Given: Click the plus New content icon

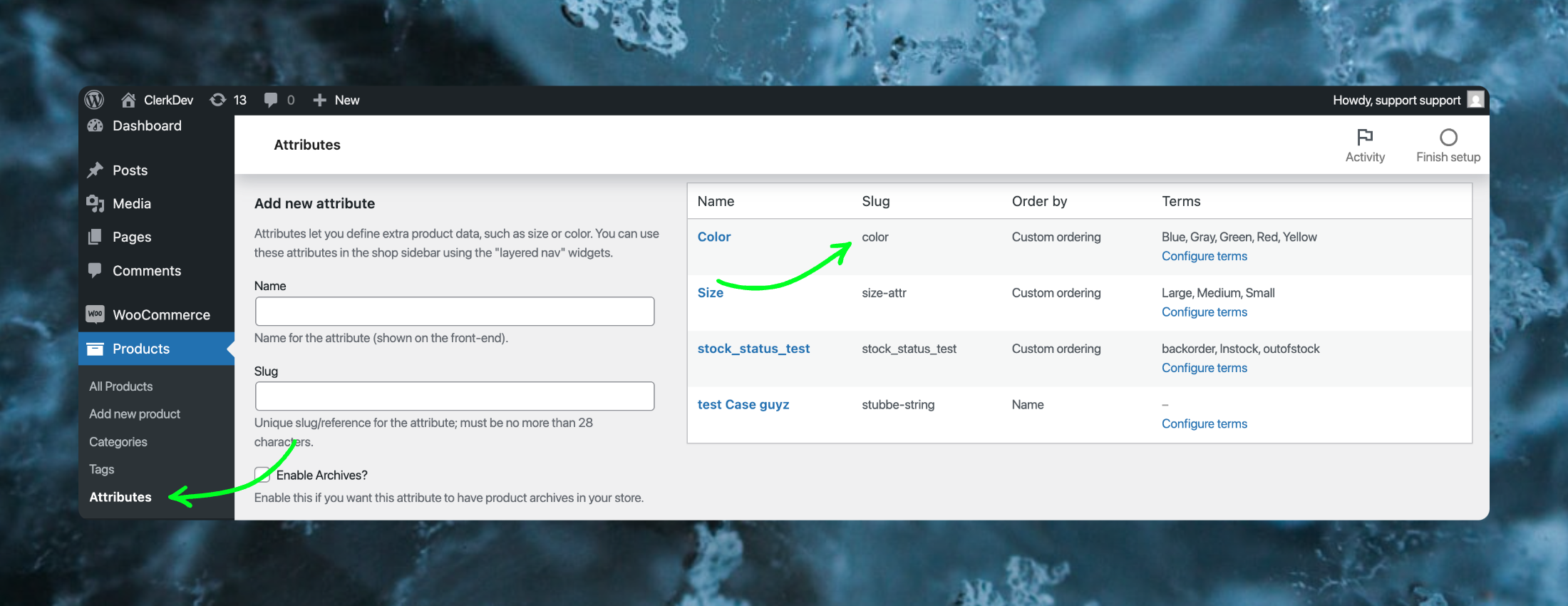Looking at the screenshot, I should coord(320,100).
